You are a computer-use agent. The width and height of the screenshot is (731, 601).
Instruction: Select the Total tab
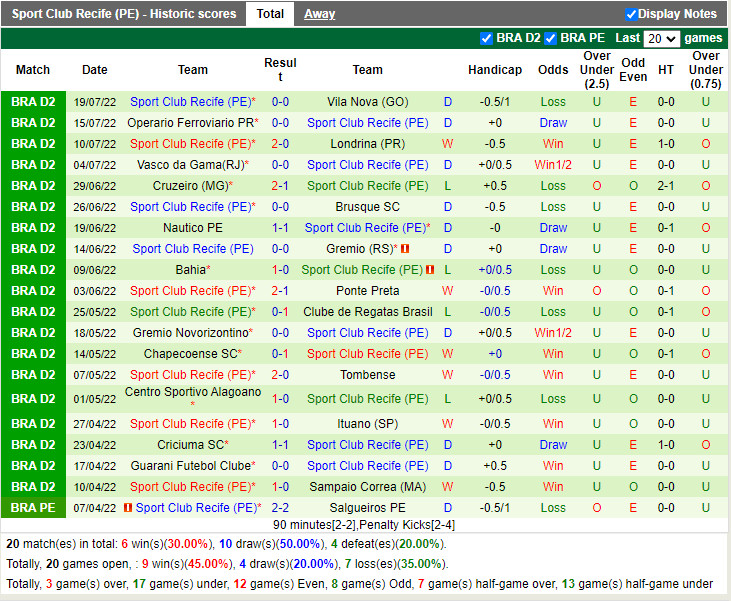point(270,14)
